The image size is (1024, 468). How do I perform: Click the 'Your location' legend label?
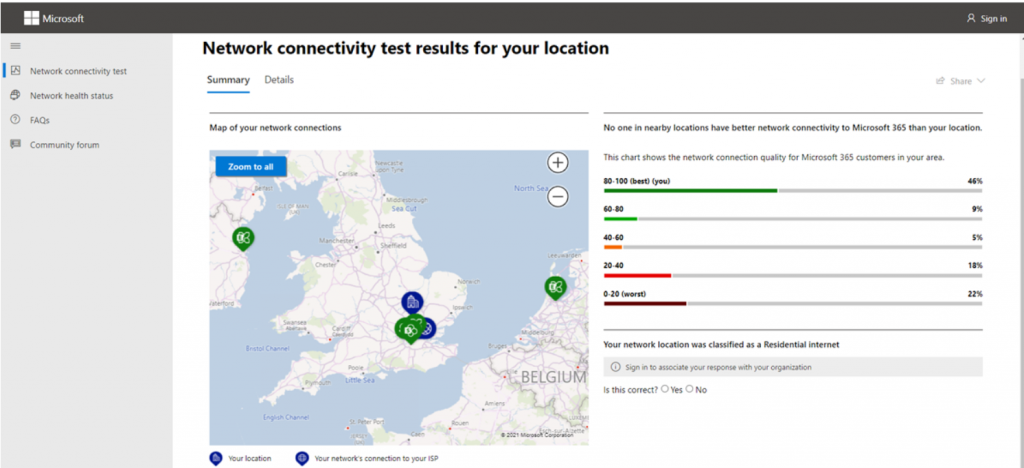click(x=249, y=459)
